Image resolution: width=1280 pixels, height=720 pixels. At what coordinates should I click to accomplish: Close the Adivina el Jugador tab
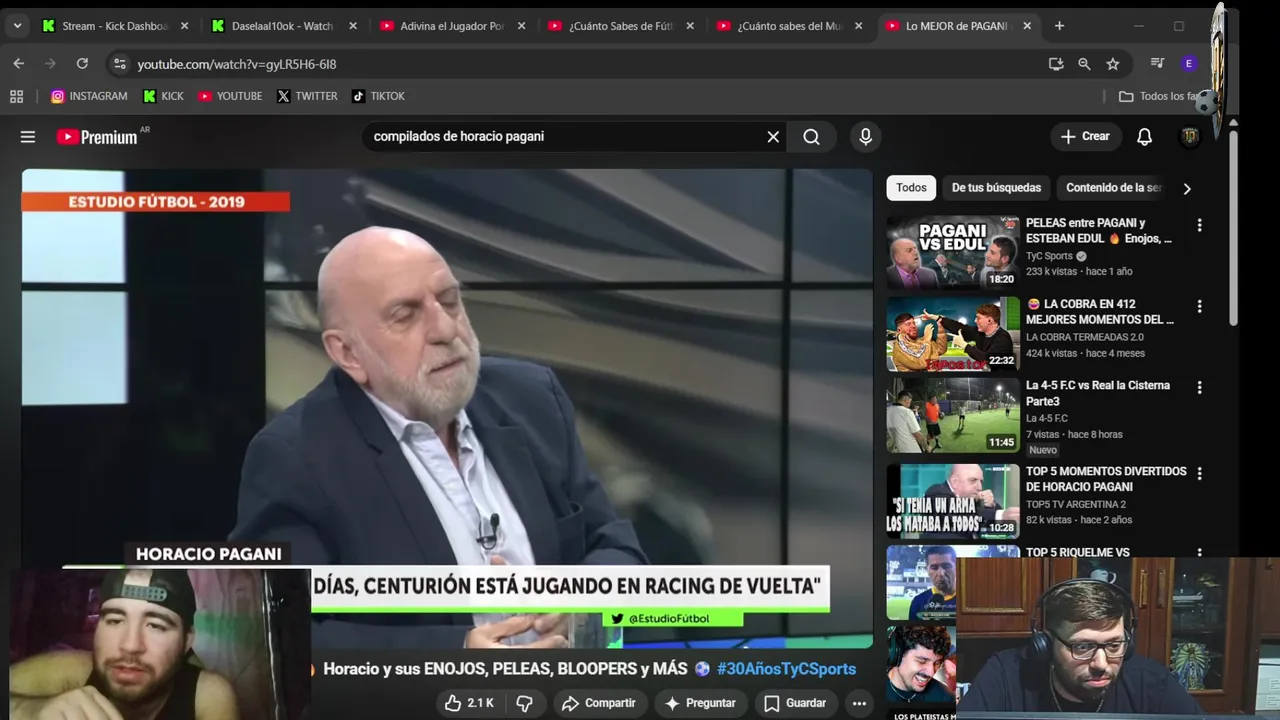[521, 26]
